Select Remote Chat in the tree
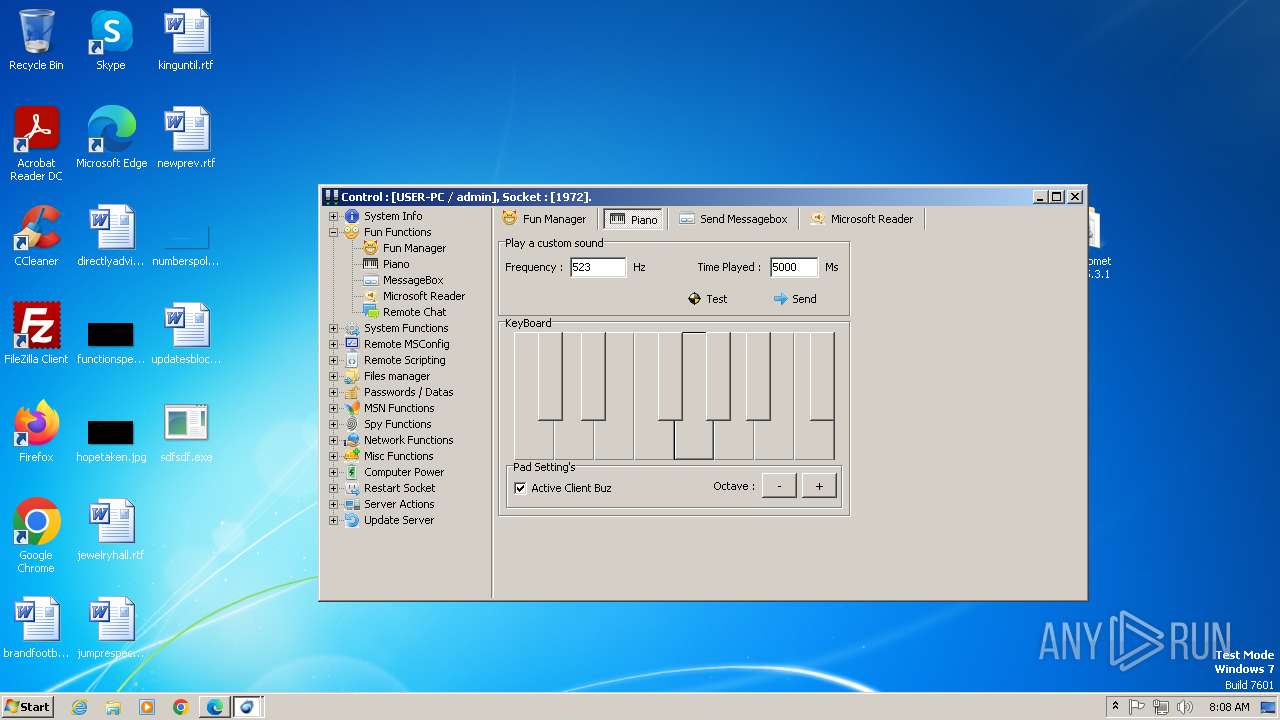1280x720 pixels. (x=415, y=312)
